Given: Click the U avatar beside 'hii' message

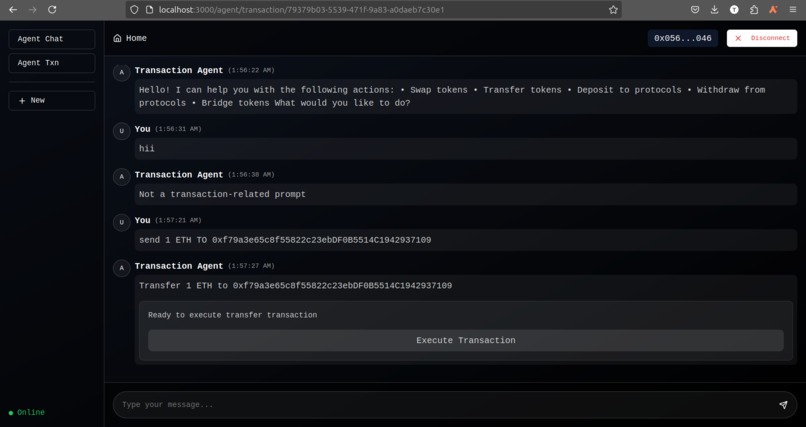Looking at the screenshot, I should click(x=121, y=131).
